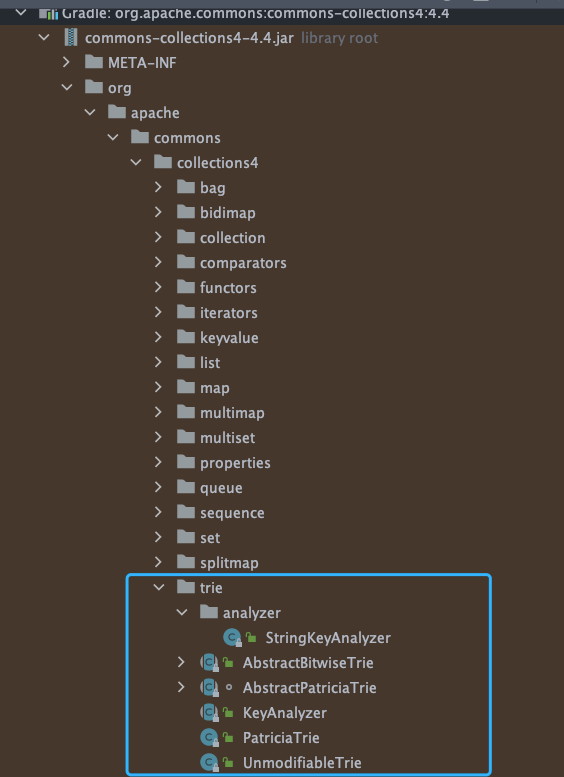
Task: Collapse the collections4 package
Action: (x=136, y=163)
